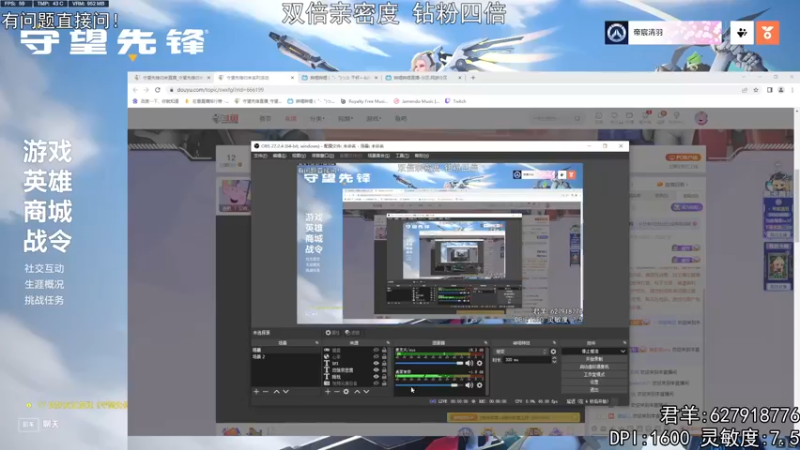Screen dimensions: 800x450
Task: Click the orange icon beside player name
Action: pyautogui.click(x=767, y=33)
